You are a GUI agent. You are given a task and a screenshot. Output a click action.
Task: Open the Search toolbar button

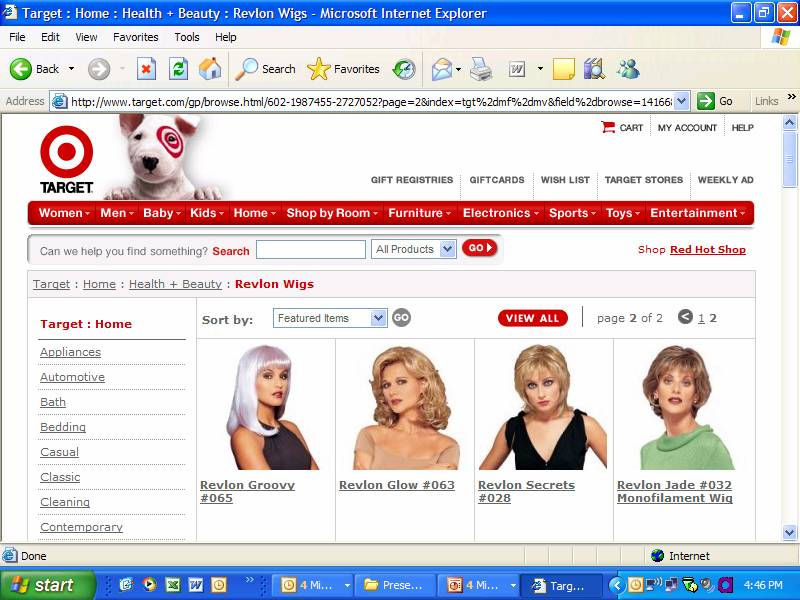tap(265, 69)
